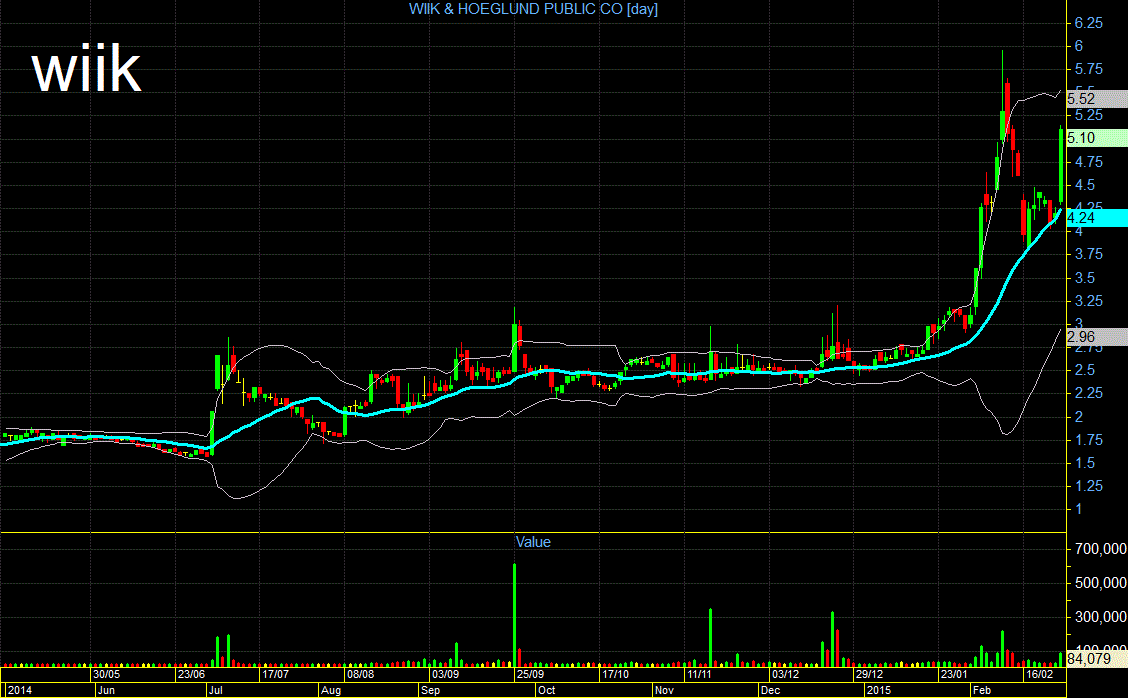The image size is (1128, 698).
Task: Click the 300,000 volume axis label
Action: [1101, 617]
